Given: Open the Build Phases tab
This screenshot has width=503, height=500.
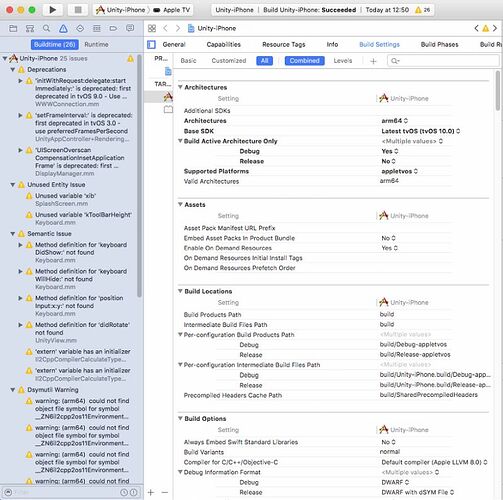Looking at the screenshot, I should (x=439, y=44).
